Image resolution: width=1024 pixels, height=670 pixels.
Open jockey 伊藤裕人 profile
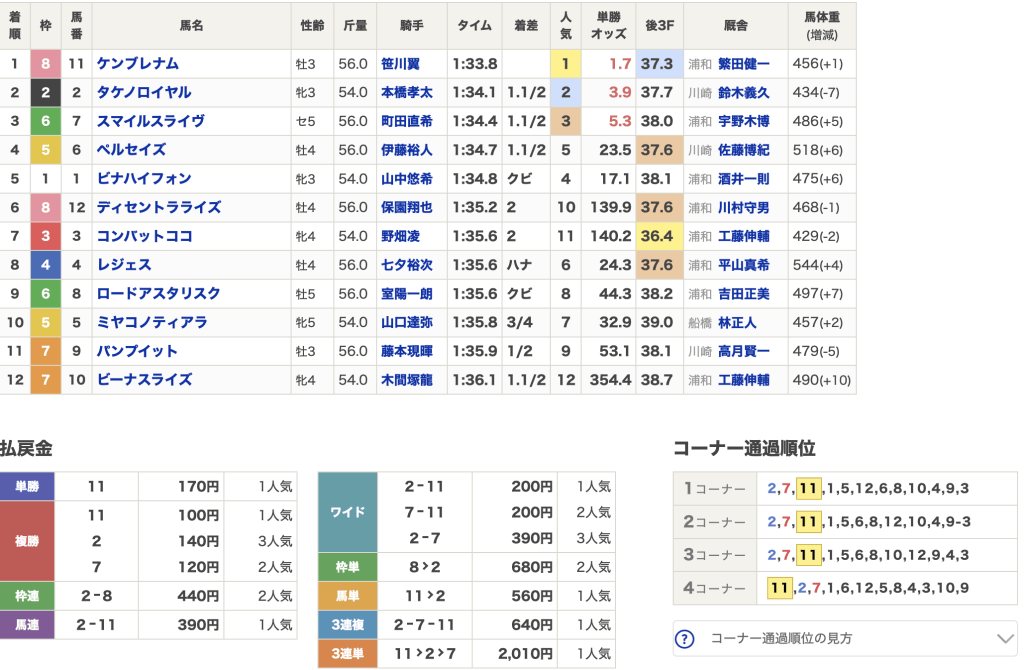[407, 150]
